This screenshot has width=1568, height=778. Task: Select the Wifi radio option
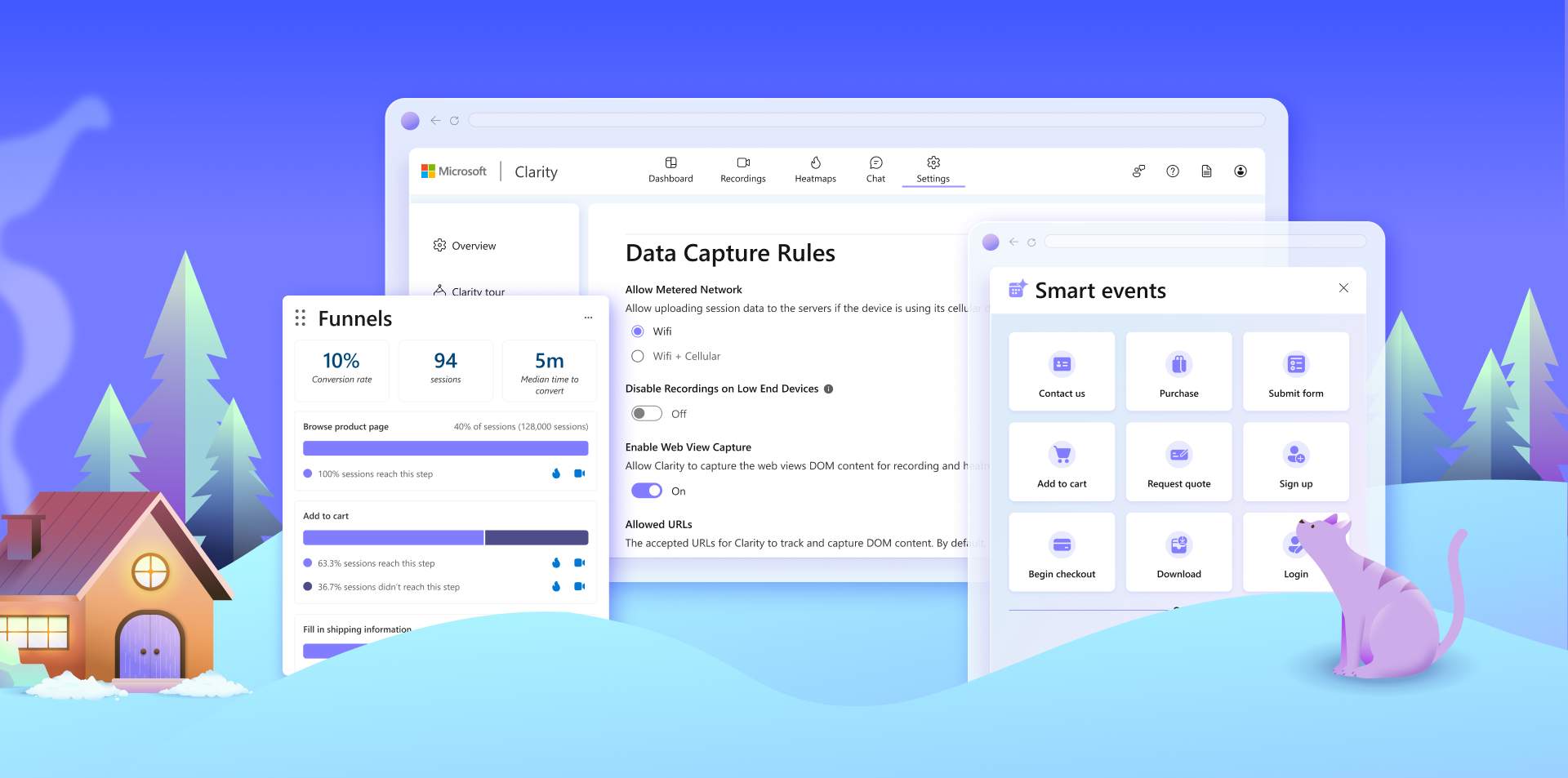pyautogui.click(x=638, y=331)
